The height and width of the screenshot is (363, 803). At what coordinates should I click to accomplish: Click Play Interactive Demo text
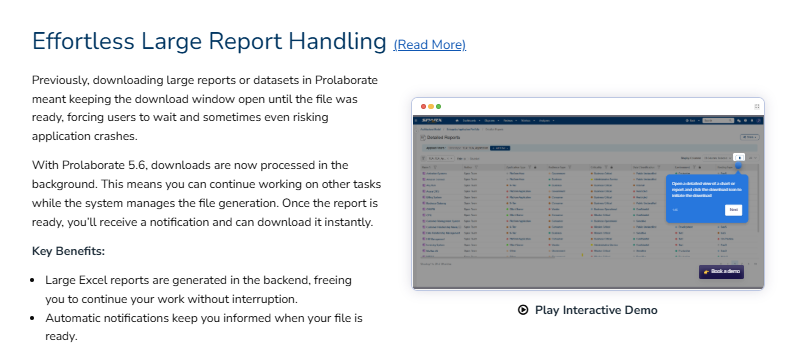click(596, 310)
